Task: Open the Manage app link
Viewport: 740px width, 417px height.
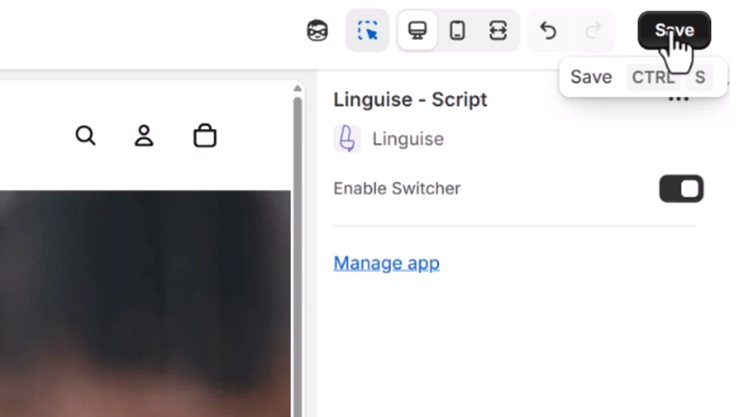Action: coord(386,263)
